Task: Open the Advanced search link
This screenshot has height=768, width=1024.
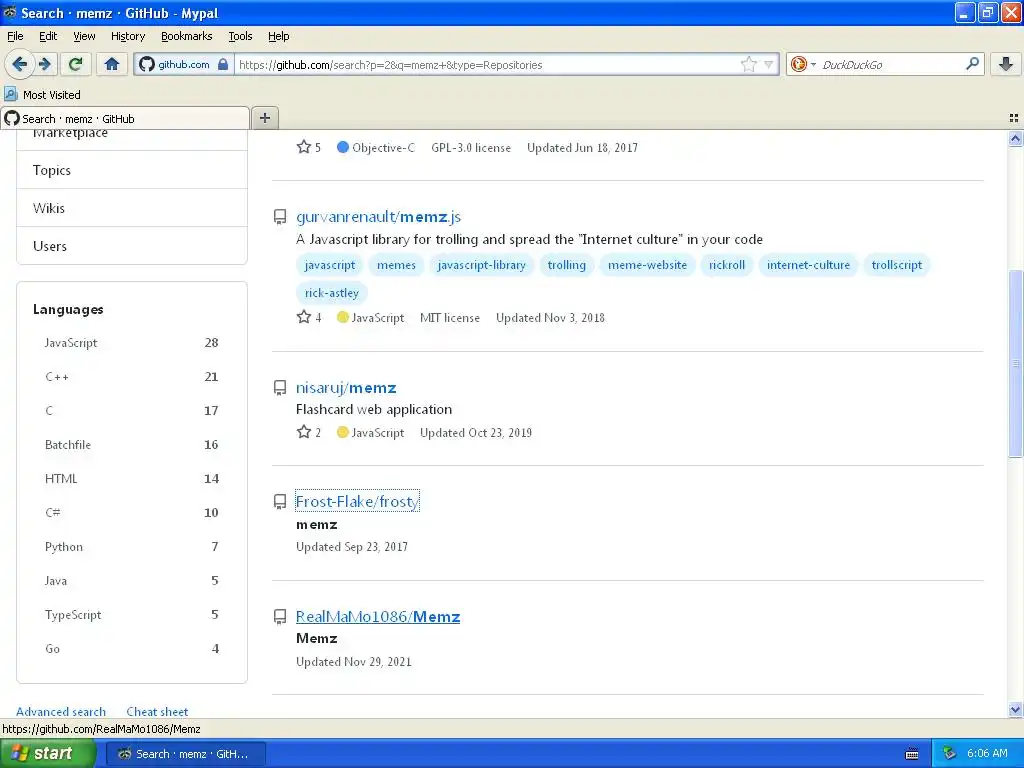Action: tap(61, 711)
